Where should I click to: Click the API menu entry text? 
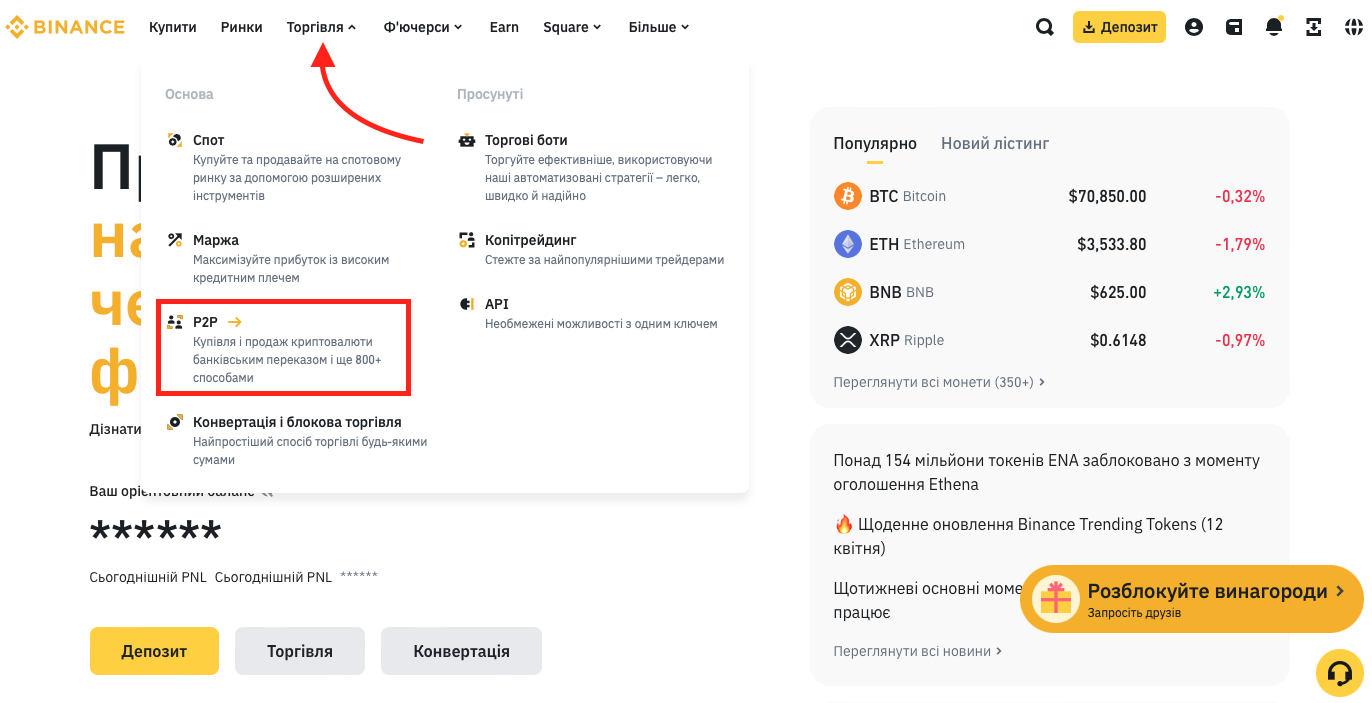497,304
